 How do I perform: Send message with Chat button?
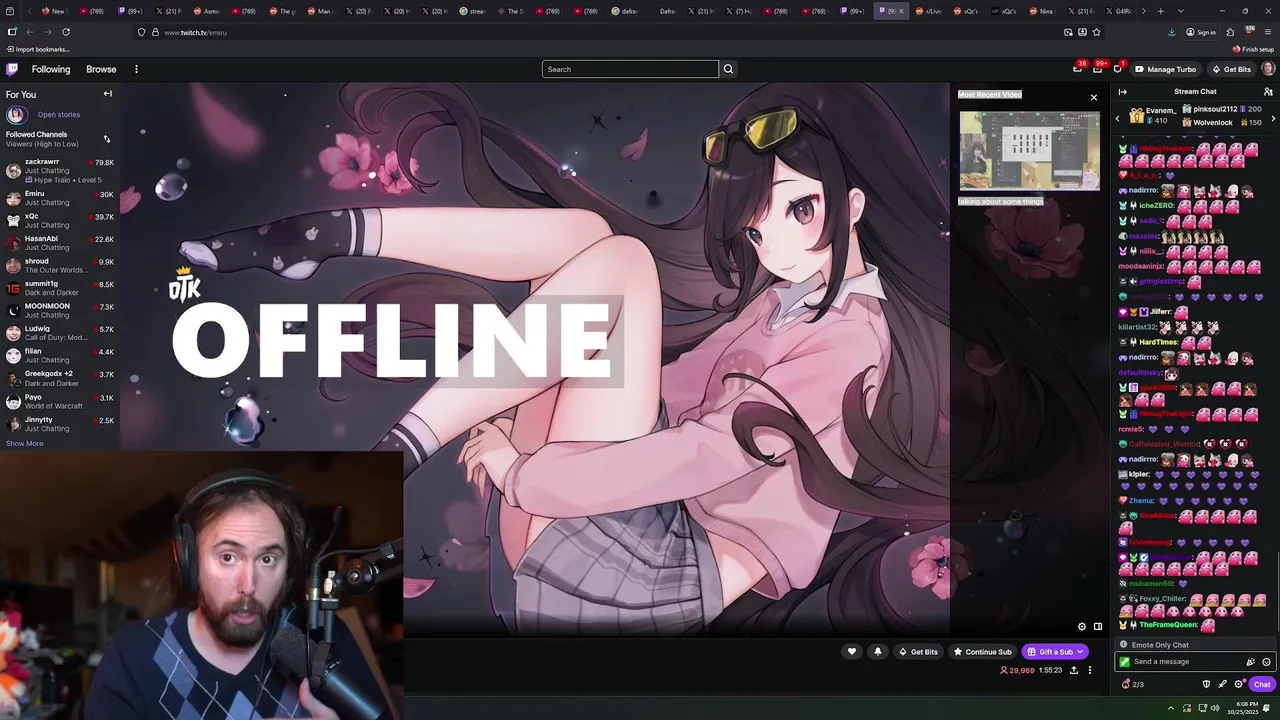(1262, 684)
